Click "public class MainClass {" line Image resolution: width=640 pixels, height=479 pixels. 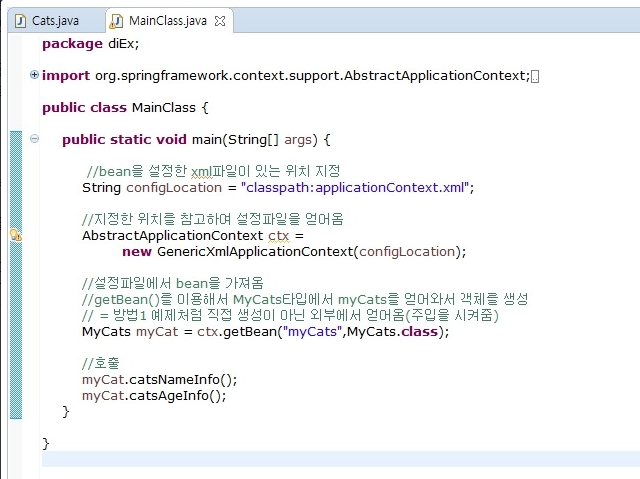pyautogui.click(x=125, y=108)
